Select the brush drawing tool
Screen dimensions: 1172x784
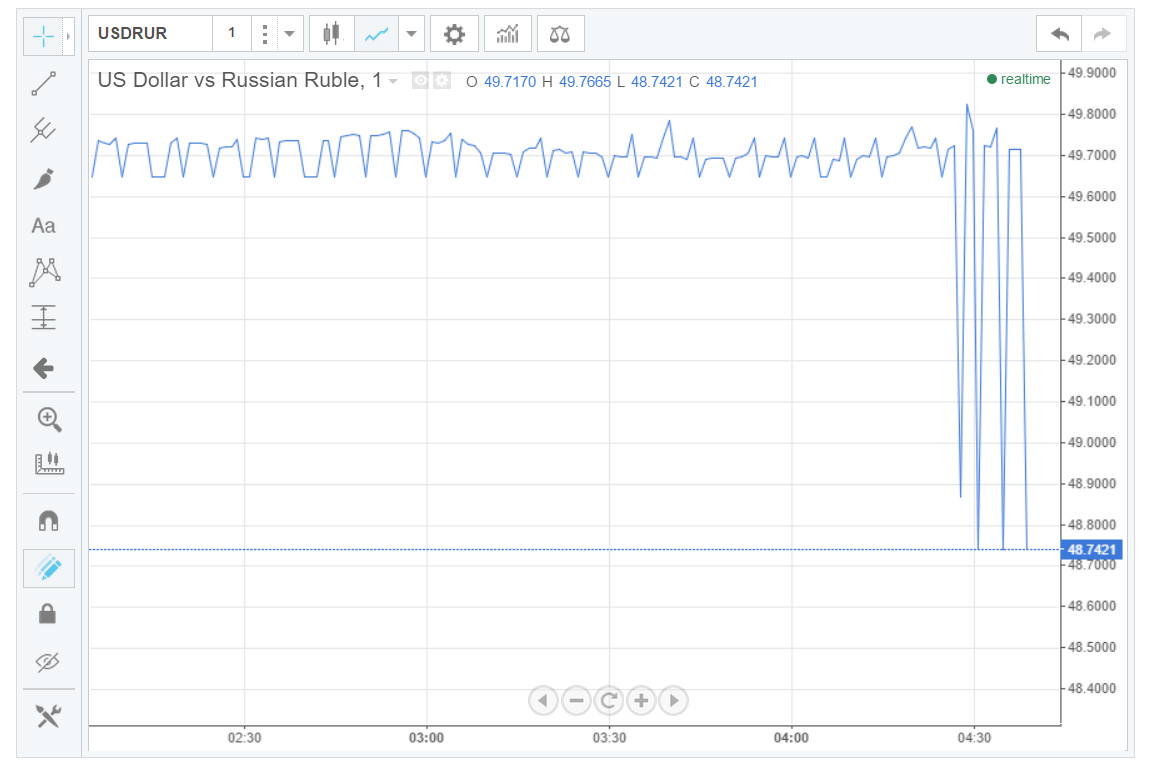pyautogui.click(x=43, y=179)
